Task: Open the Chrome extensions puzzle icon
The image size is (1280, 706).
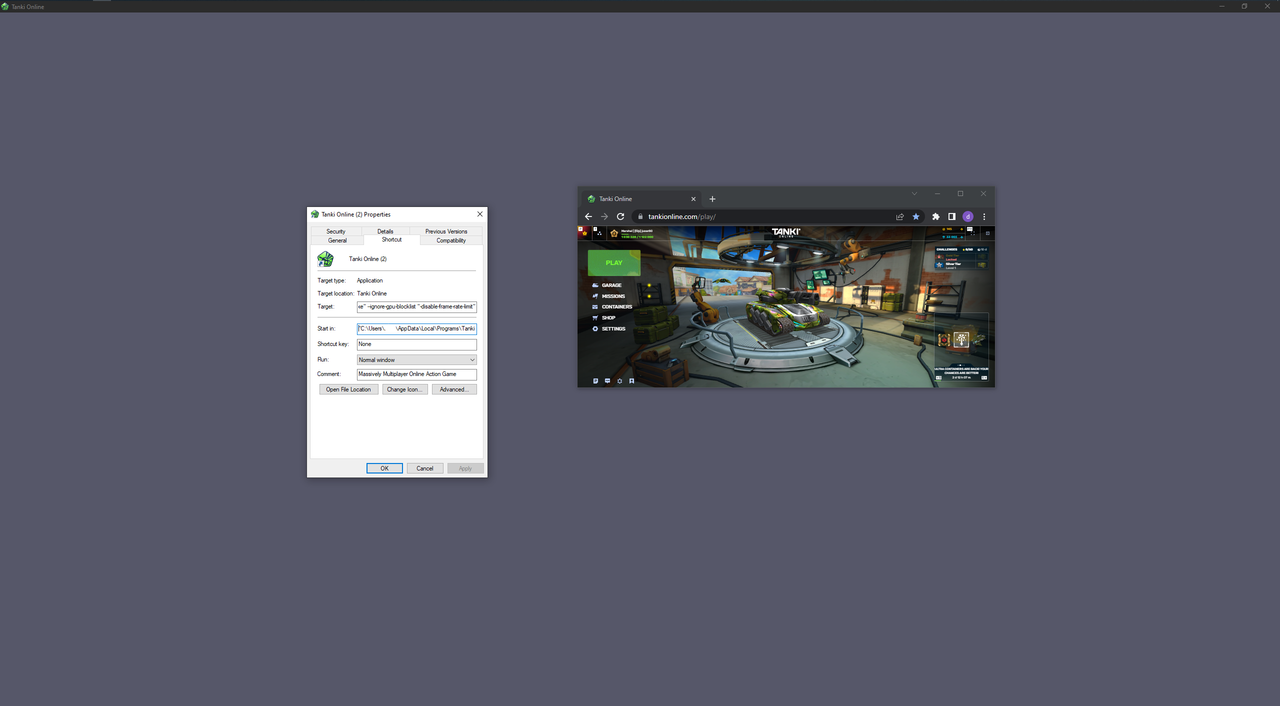Action: (936, 216)
